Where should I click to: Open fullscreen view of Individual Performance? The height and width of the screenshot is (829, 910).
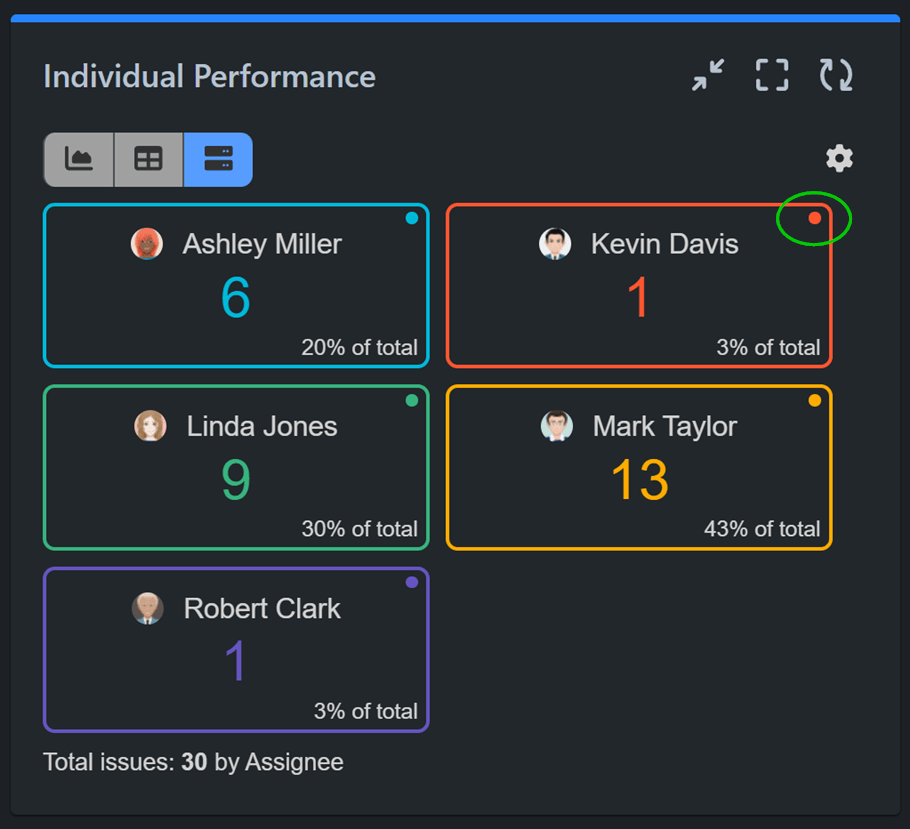point(771,76)
